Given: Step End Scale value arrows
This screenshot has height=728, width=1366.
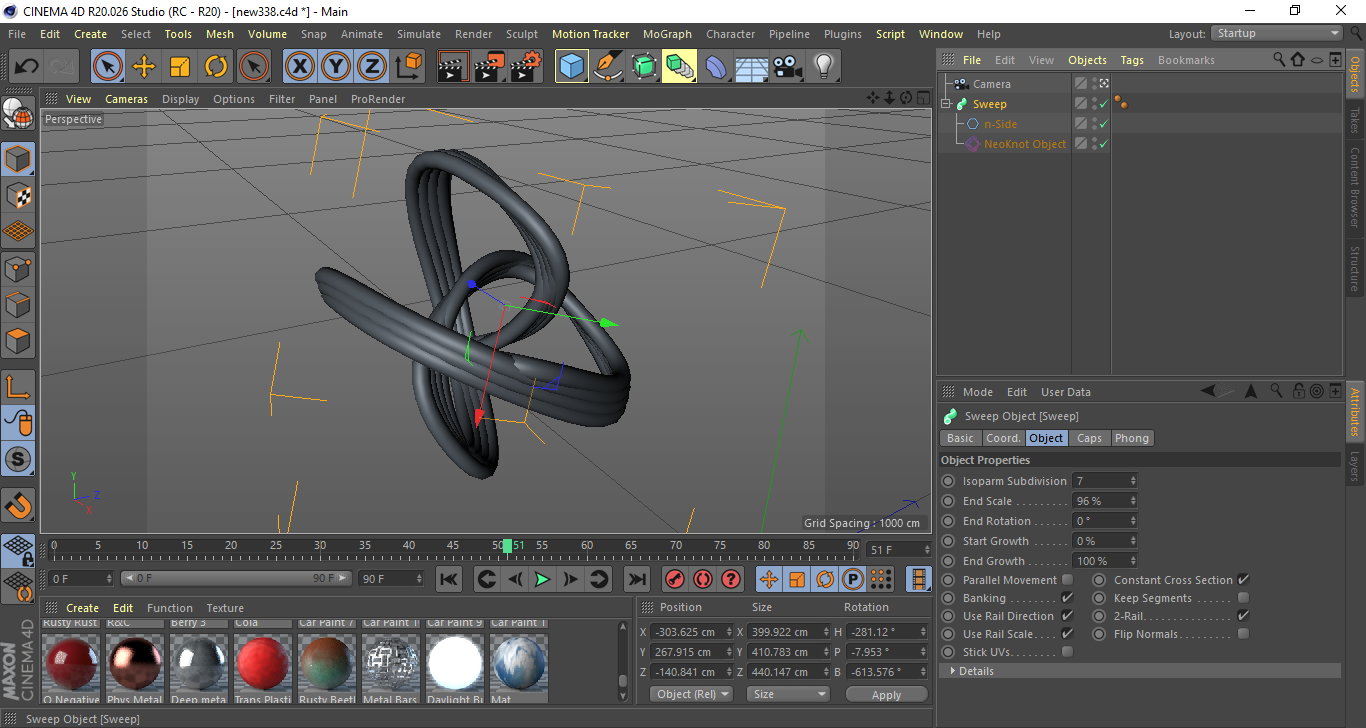Looking at the screenshot, I should tap(1133, 501).
